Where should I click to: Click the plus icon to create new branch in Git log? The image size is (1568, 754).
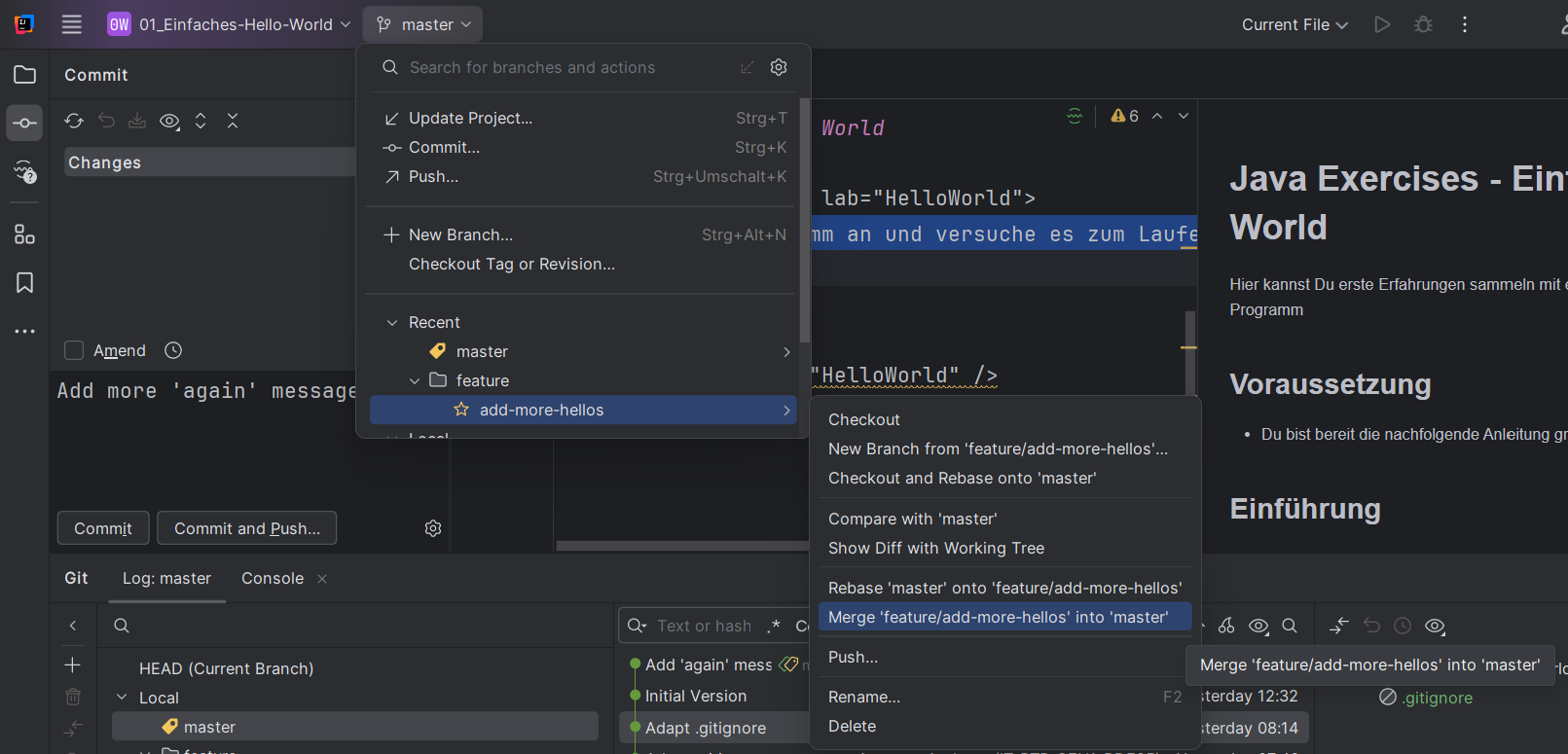tap(72, 664)
